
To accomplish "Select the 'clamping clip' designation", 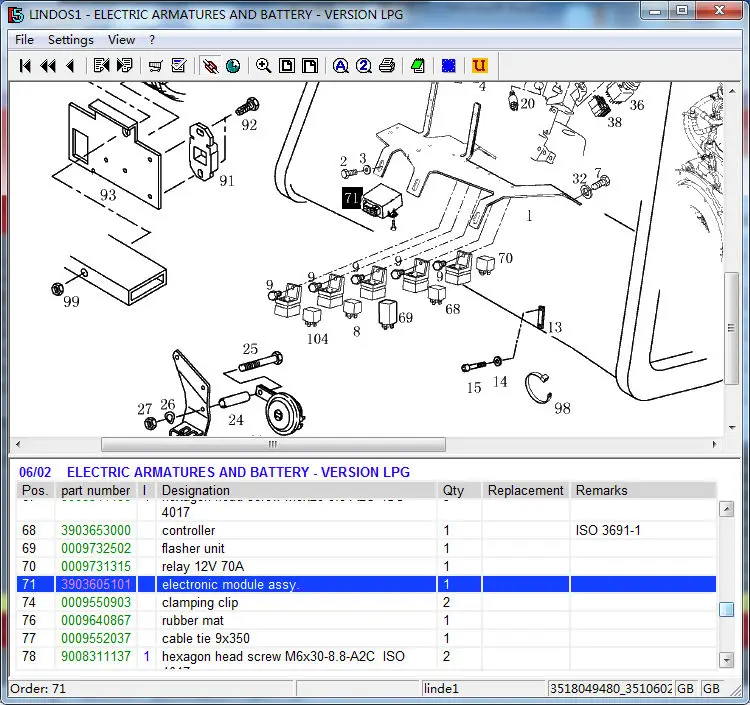I will coord(200,603).
